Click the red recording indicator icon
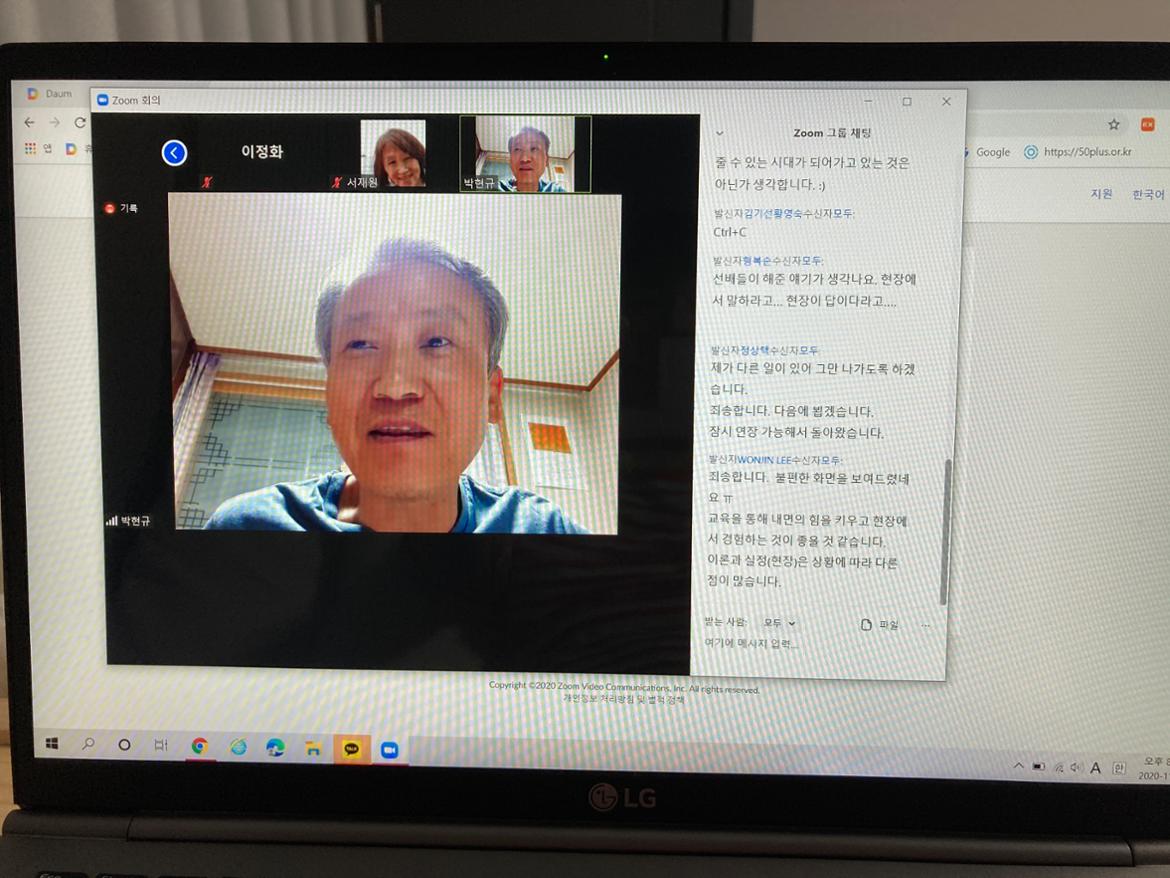1170x878 pixels. click(x=110, y=208)
